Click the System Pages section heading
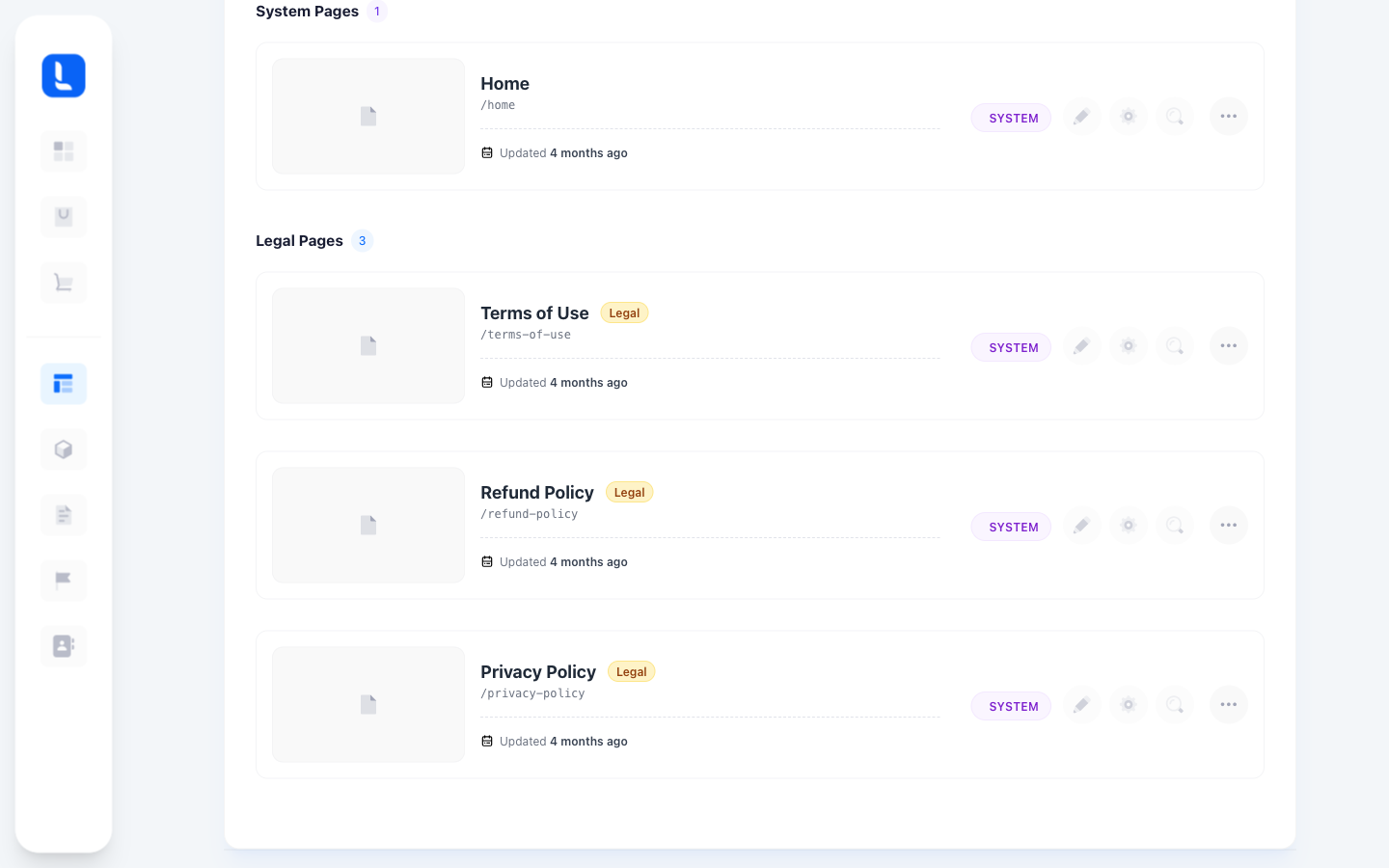The width and height of the screenshot is (1389, 868). 307,12
